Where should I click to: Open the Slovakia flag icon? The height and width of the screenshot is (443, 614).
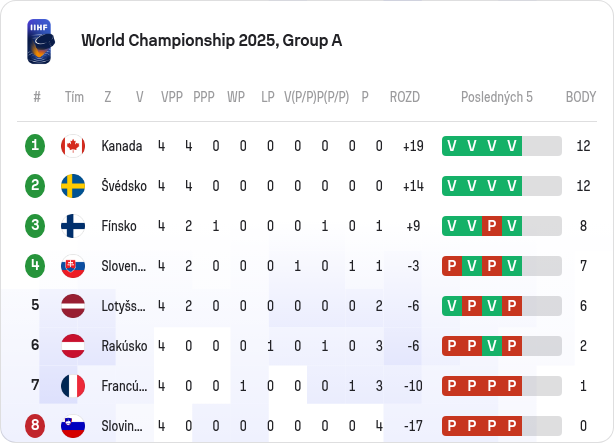[x=73, y=266]
